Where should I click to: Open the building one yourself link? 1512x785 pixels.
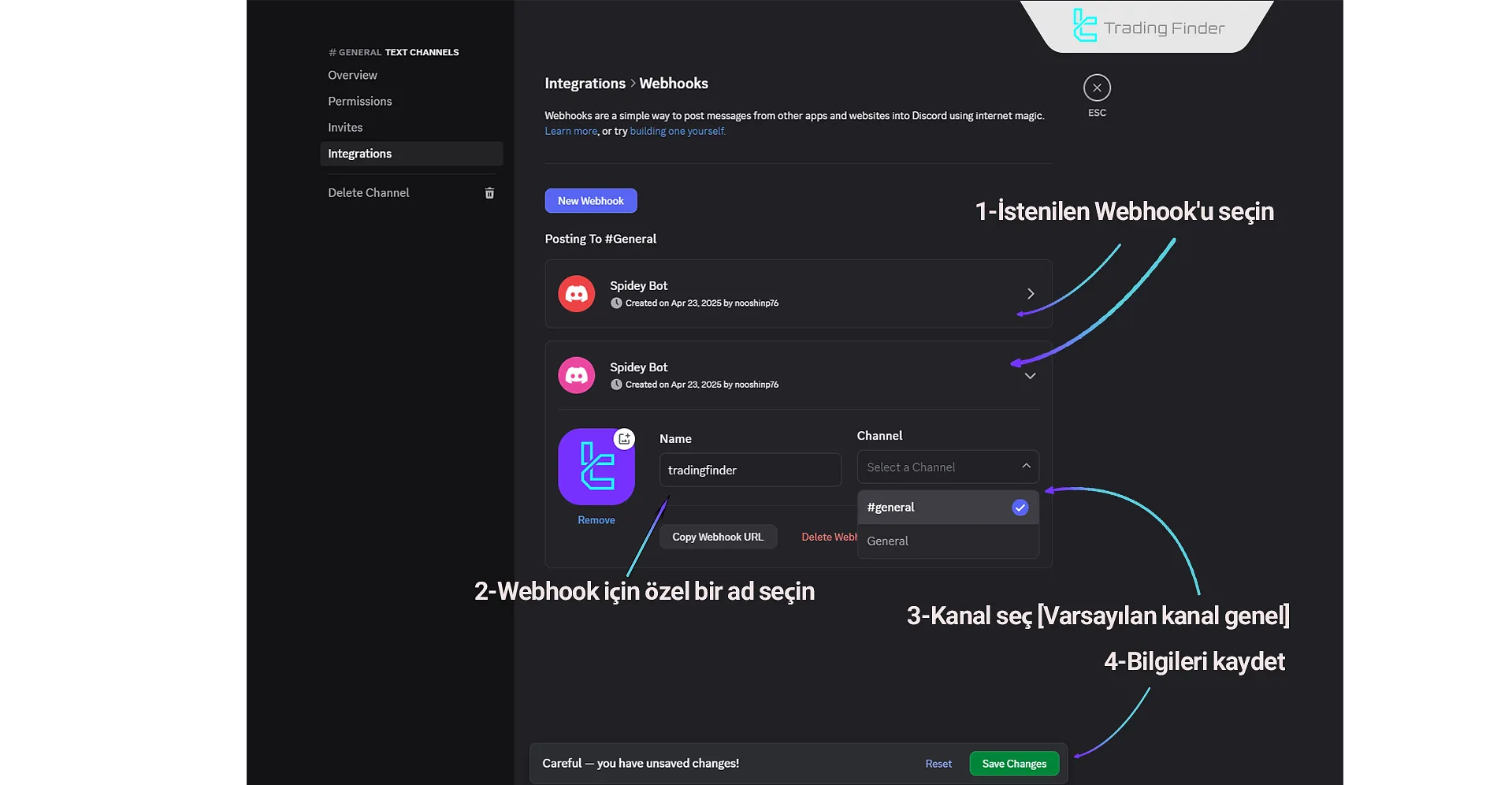[678, 132]
